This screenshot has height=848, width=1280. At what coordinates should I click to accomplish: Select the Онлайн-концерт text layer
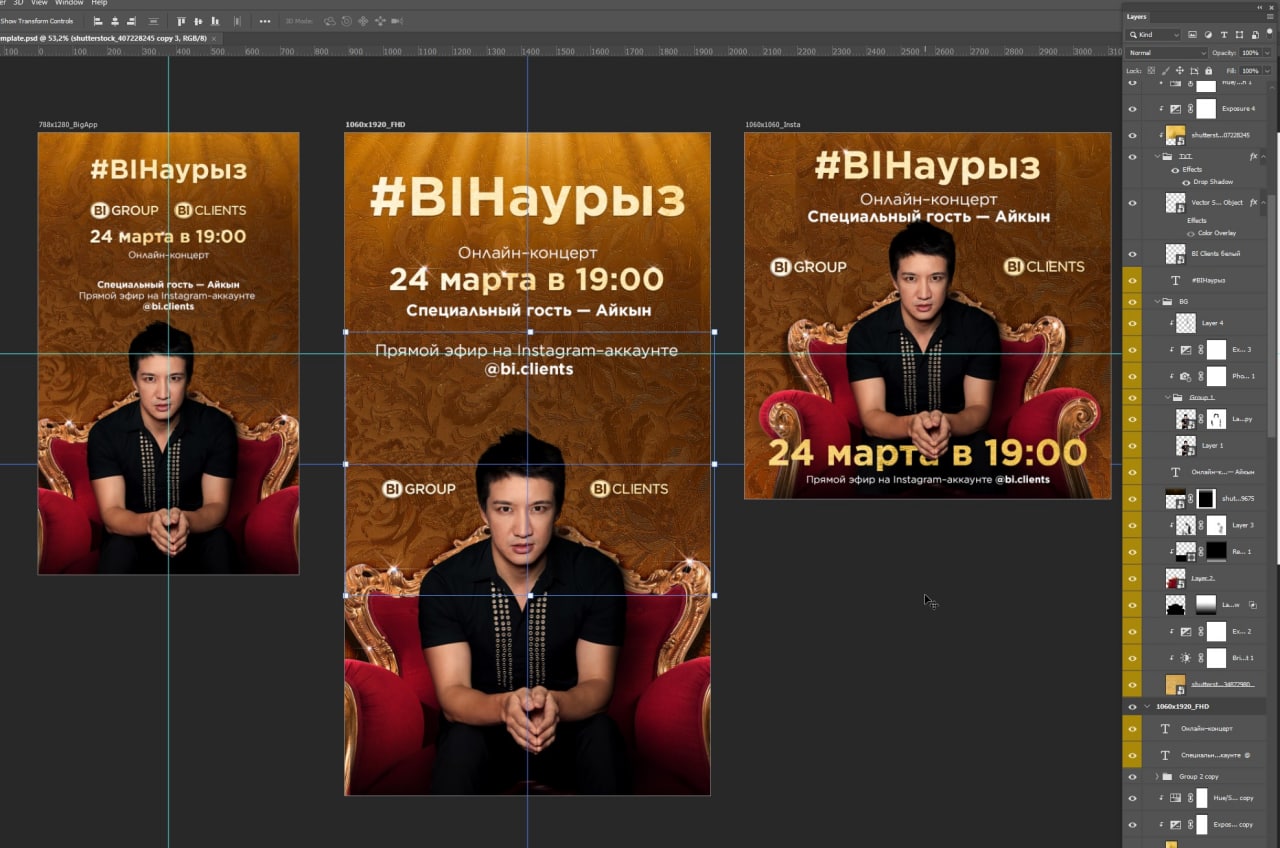tap(1207, 729)
